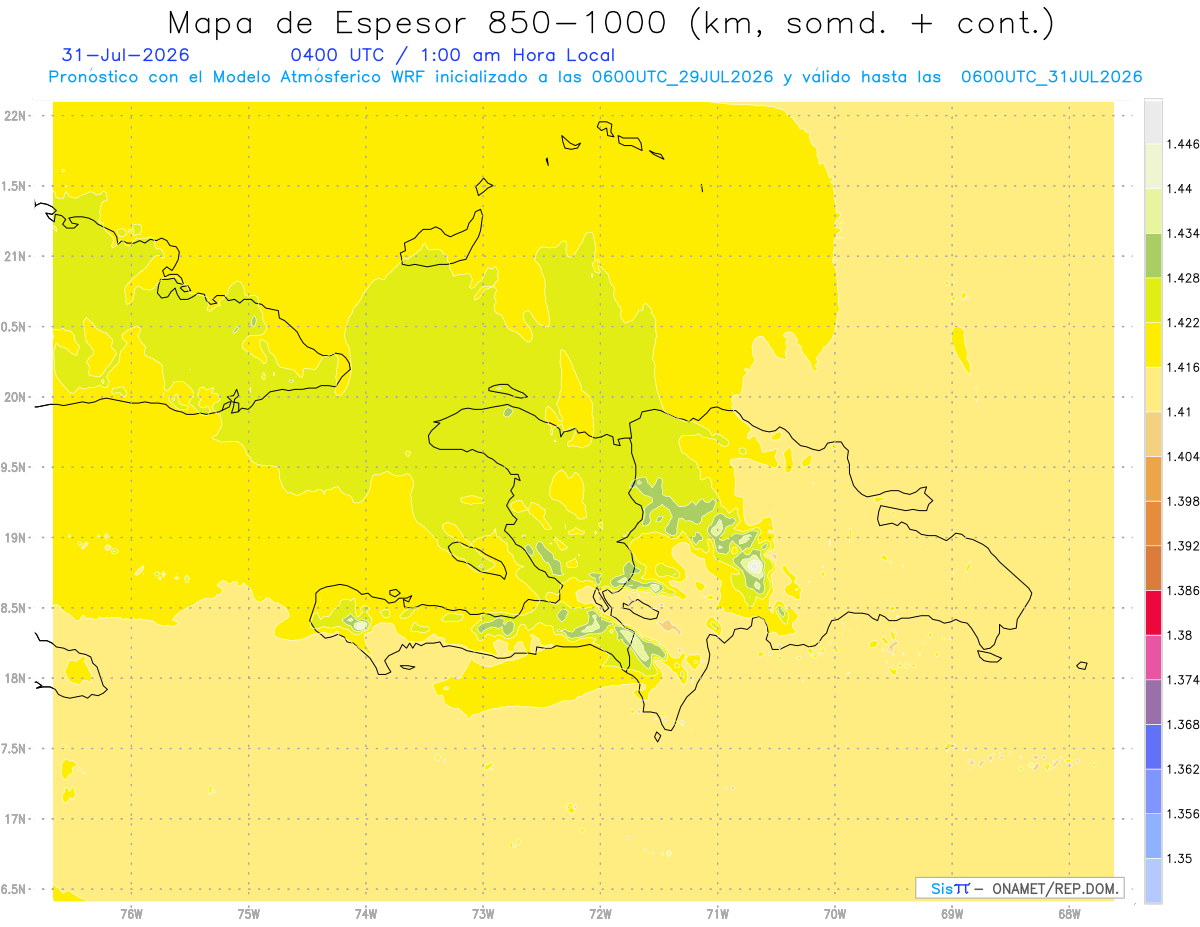
Task: Click the latitude label '7.5N'
Action: coord(15,749)
